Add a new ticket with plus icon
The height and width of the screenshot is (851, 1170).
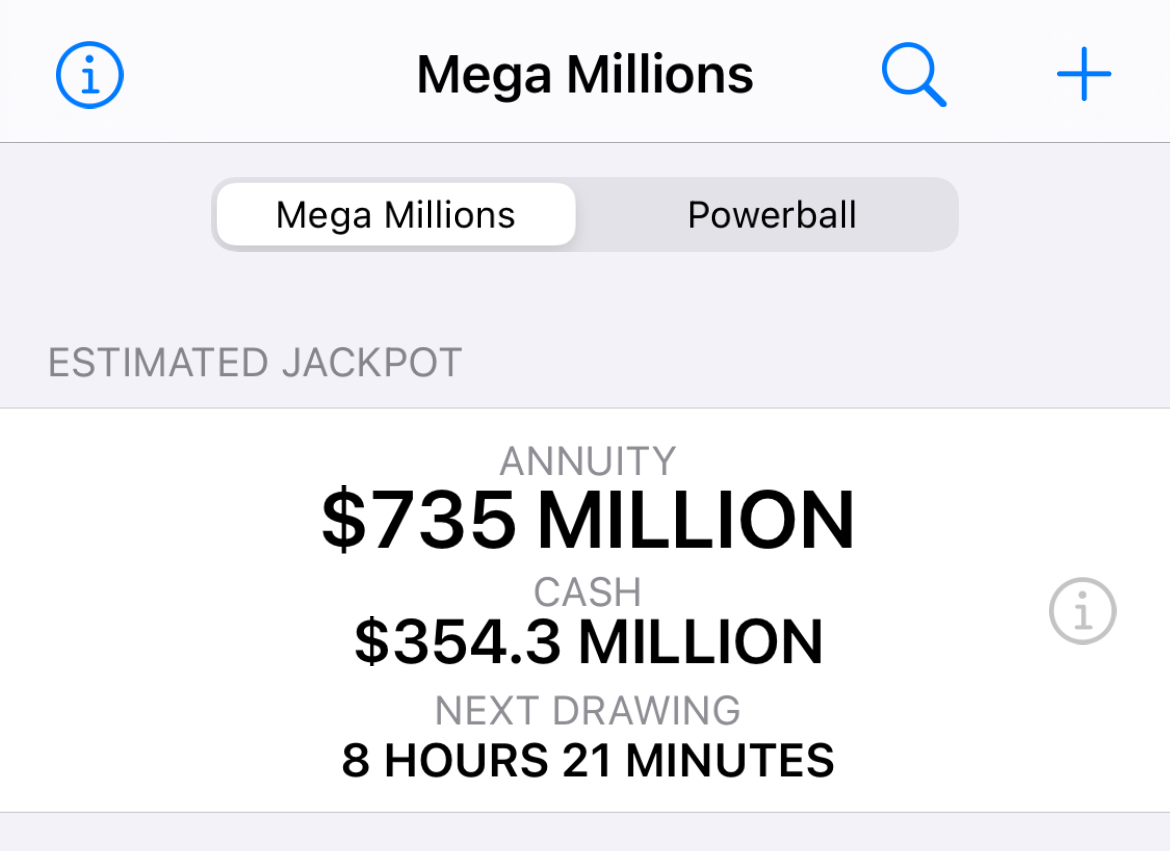point(1084,75)
